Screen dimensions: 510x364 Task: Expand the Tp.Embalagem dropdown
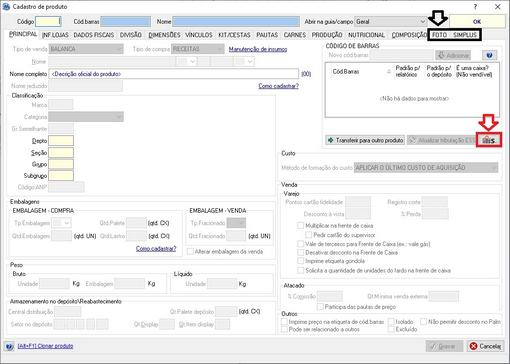(x=62, y=223)
